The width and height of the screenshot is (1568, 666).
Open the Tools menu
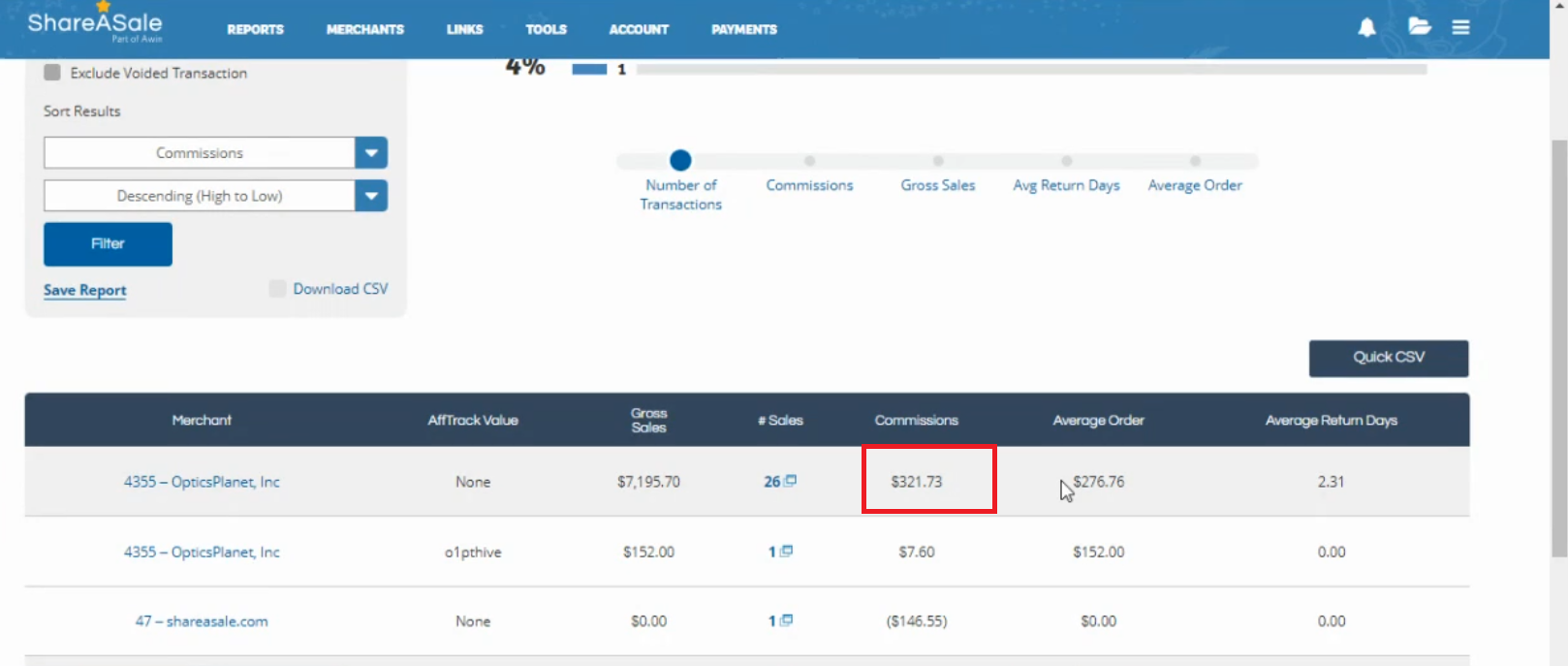[547, 30]
